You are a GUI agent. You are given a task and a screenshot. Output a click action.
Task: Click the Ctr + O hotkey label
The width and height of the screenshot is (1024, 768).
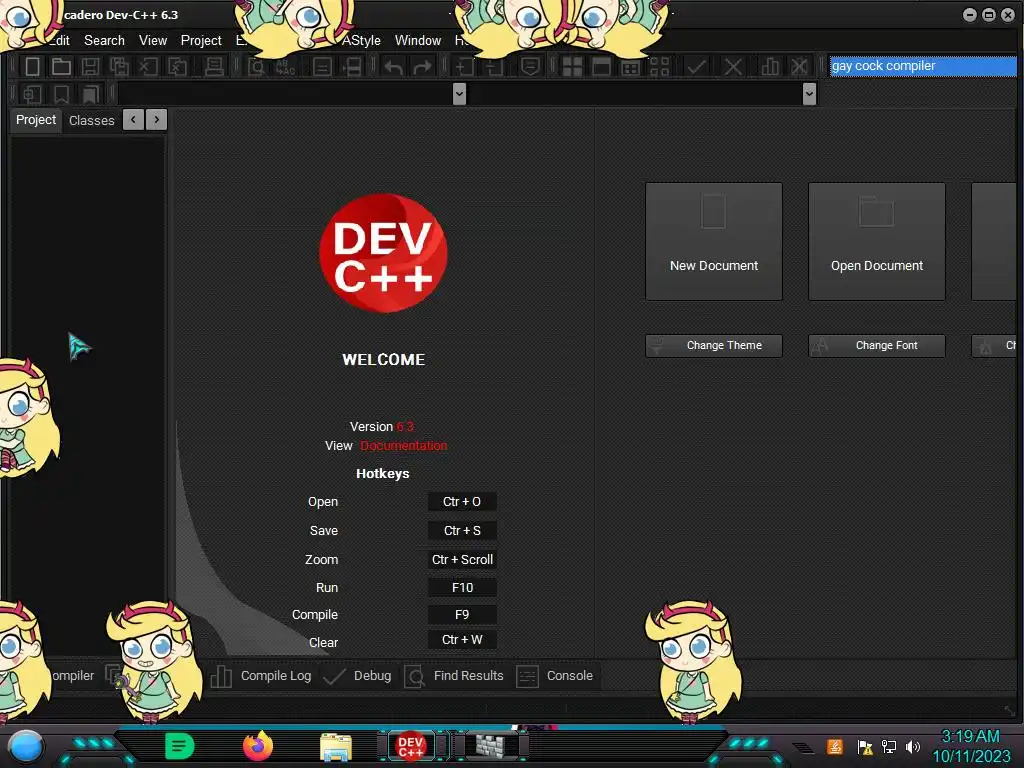pos(462,502)
